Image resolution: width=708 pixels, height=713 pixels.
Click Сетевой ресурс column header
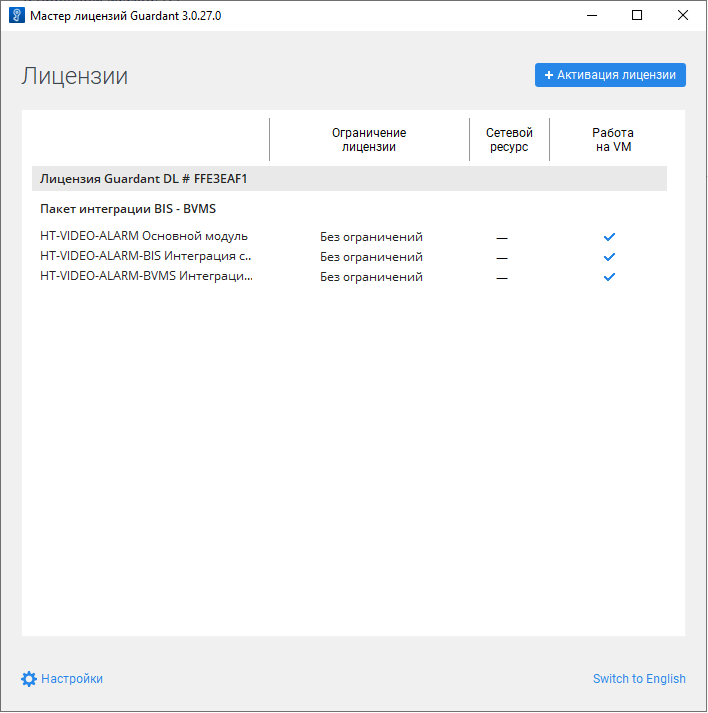[x=509, y=140]
